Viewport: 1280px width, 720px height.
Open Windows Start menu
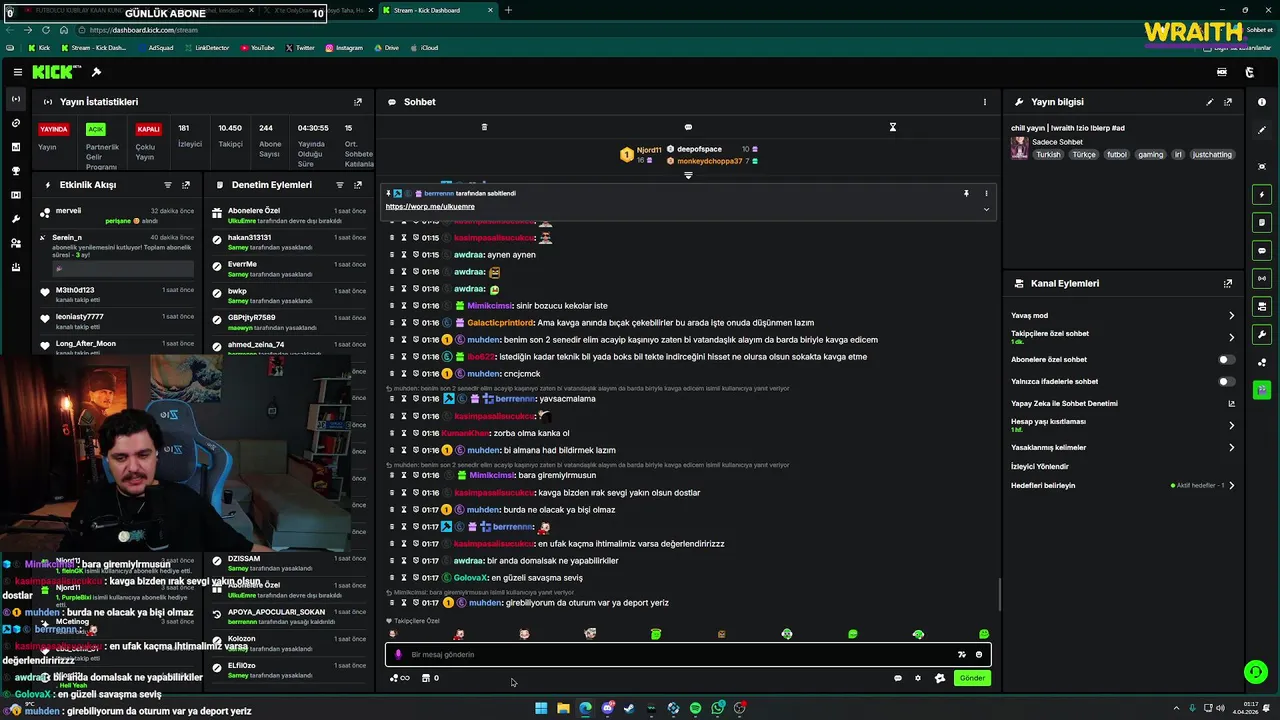[x=541, y=708]
